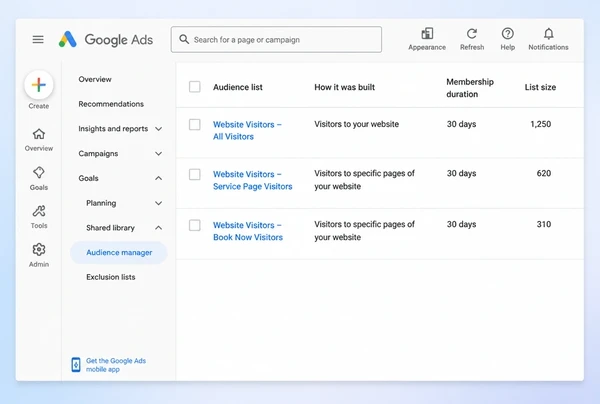Click the Google Ads logo
600x404 pixels.
(106, 39)
